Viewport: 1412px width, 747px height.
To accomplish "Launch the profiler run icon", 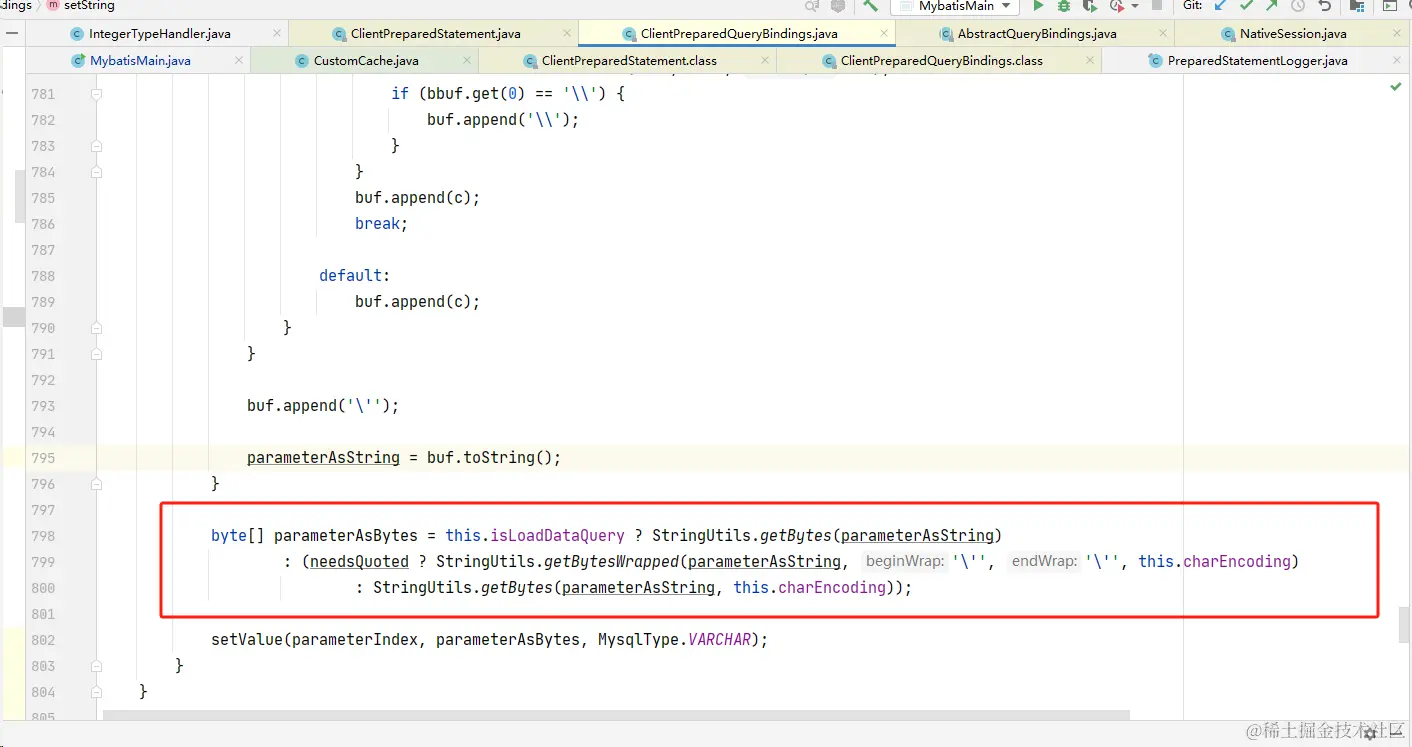I will pos(1117,6).
